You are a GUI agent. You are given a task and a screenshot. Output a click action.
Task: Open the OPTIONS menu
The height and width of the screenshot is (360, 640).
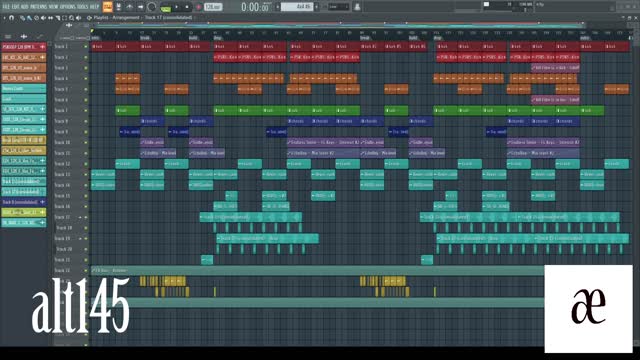[68, 7]
